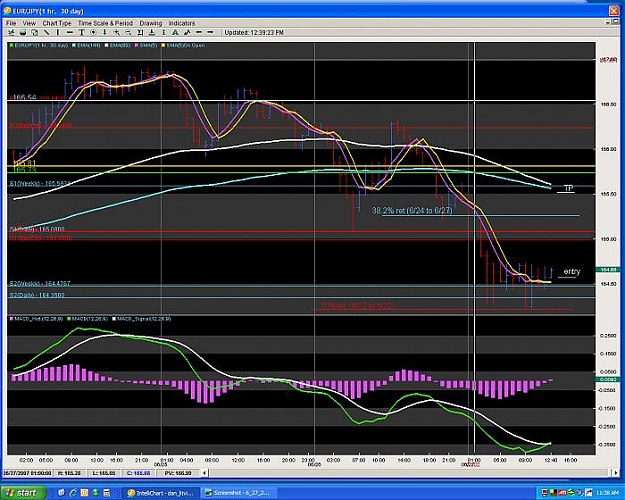Click the second-to-last dash toolbar icon
Viewport: 625px width, 500px height.
(199, 32)
